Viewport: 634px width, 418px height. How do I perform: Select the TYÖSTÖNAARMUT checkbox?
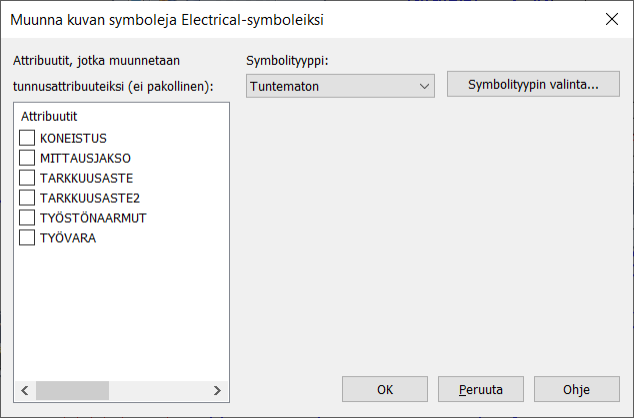coord(27,218)
